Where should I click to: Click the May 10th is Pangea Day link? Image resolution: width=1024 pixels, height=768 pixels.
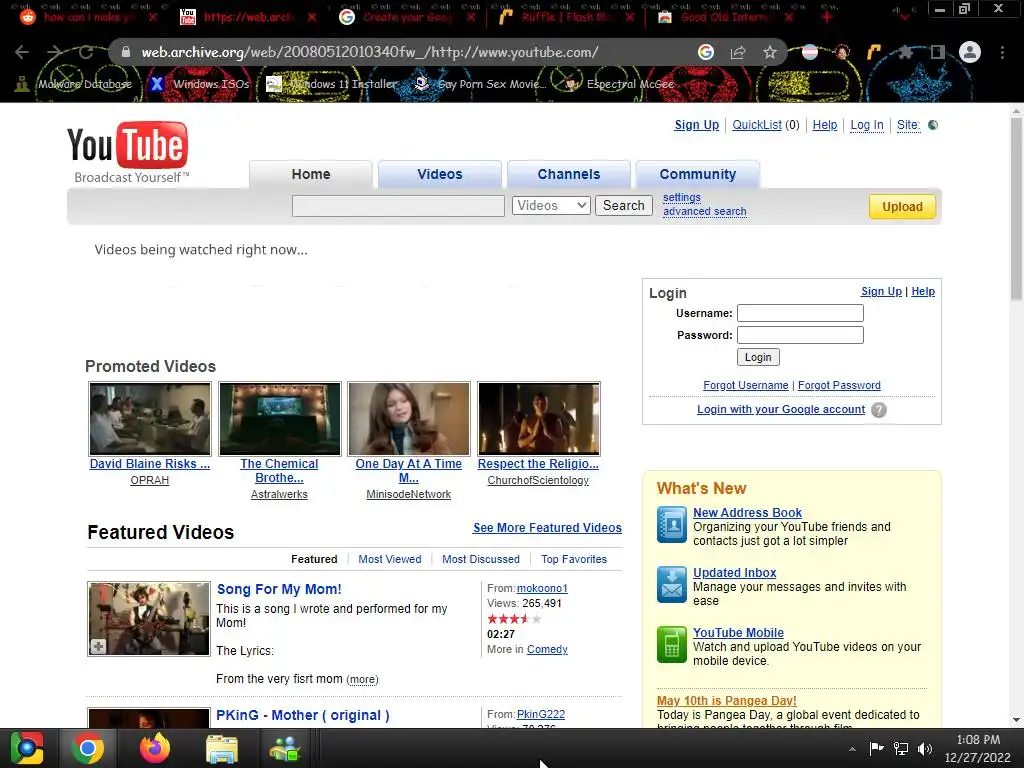[726, 701]
